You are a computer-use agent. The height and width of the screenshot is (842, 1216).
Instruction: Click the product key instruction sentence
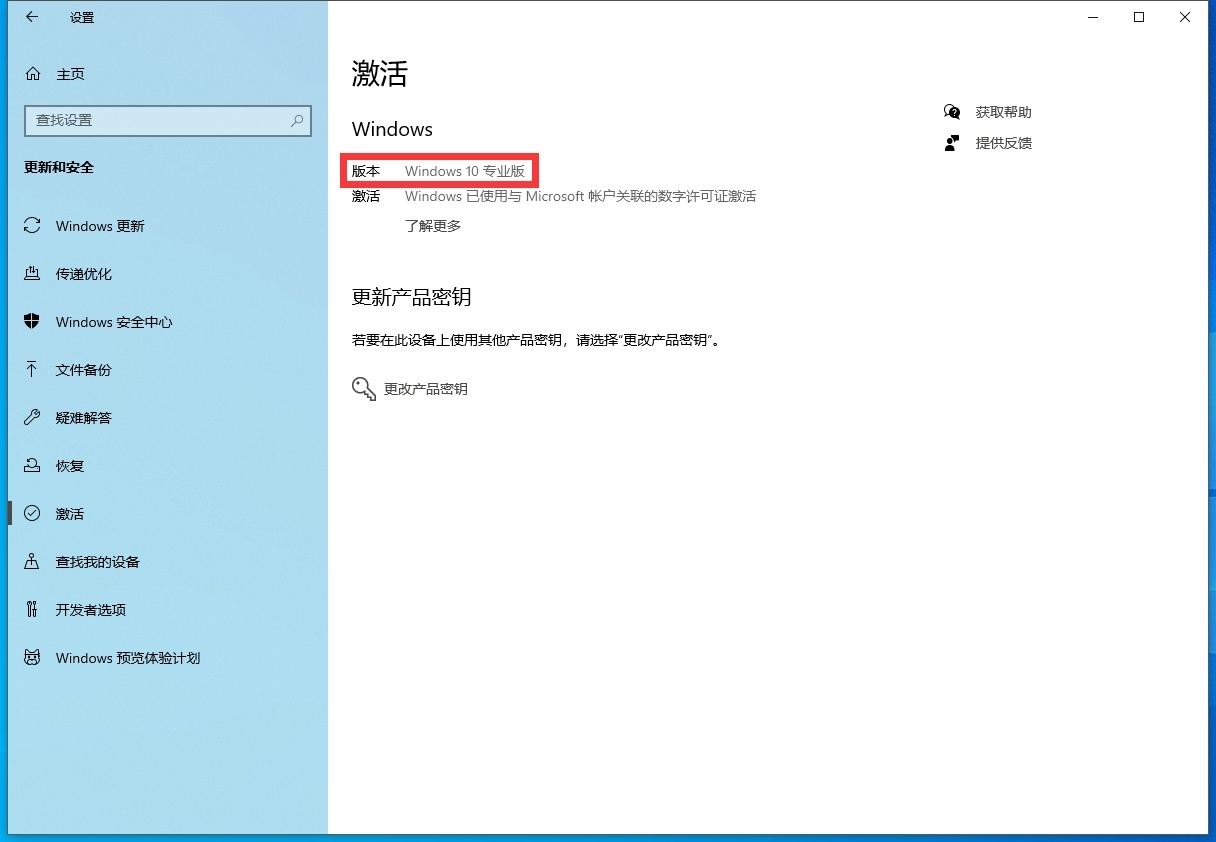click(537, 340)
